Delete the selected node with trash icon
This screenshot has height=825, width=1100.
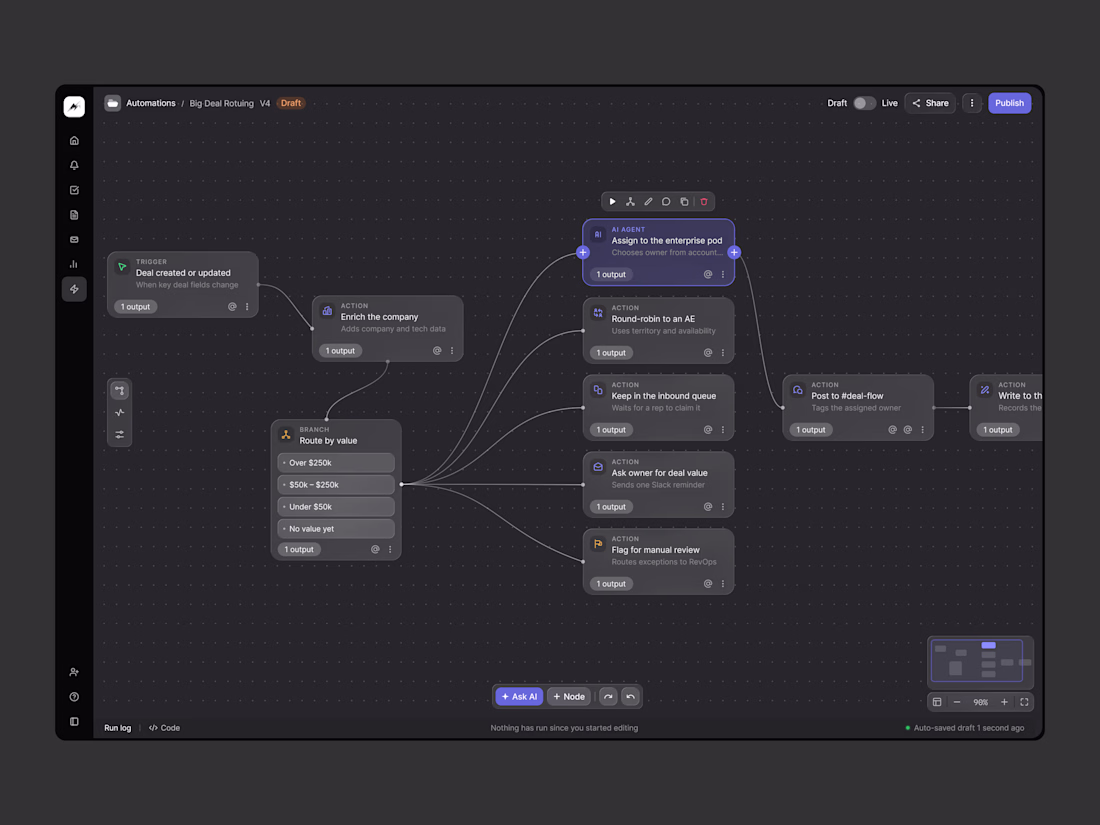pyautogui.click(x=704, y=201)
